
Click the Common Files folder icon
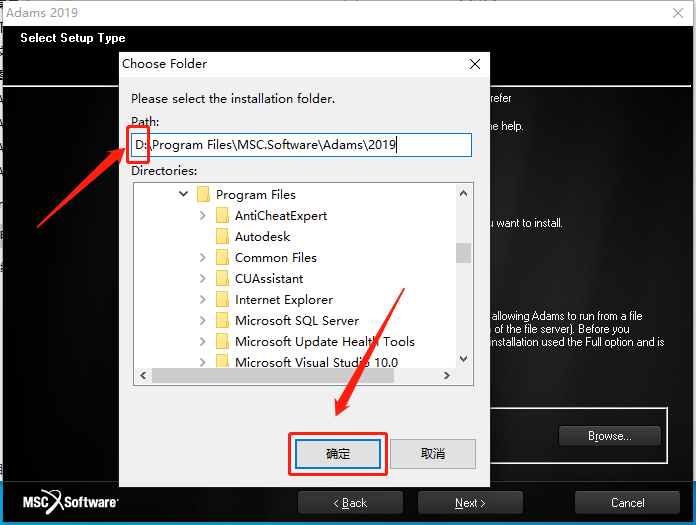[x=222, y=257]
